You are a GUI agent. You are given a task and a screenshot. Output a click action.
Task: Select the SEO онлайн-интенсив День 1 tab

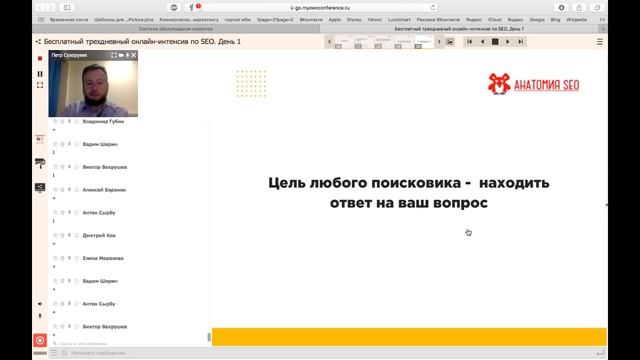(x=459, y=29)
